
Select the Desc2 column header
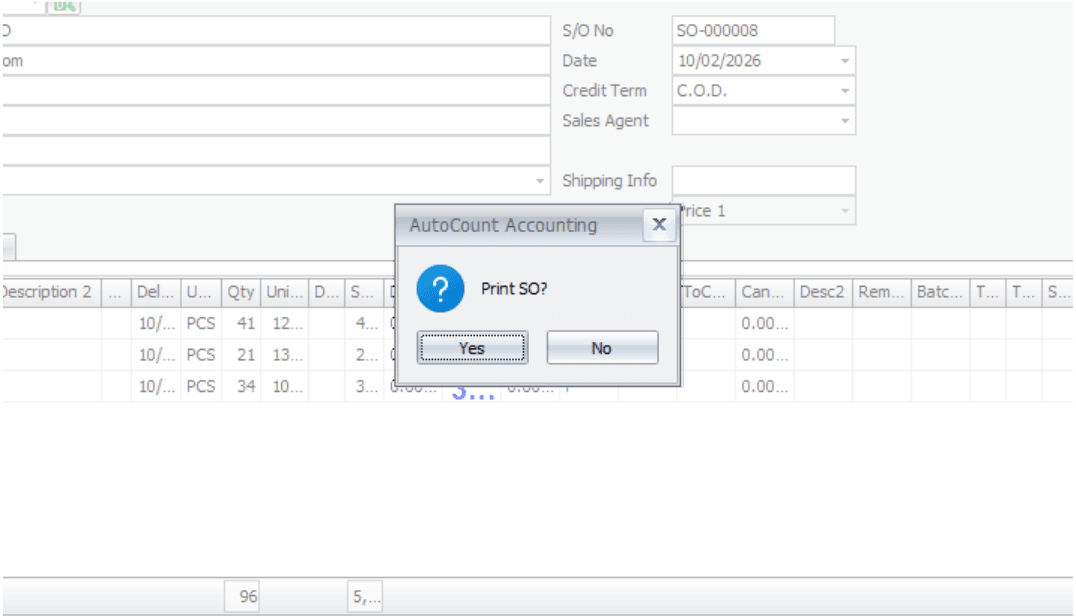[x=822, y=293]
